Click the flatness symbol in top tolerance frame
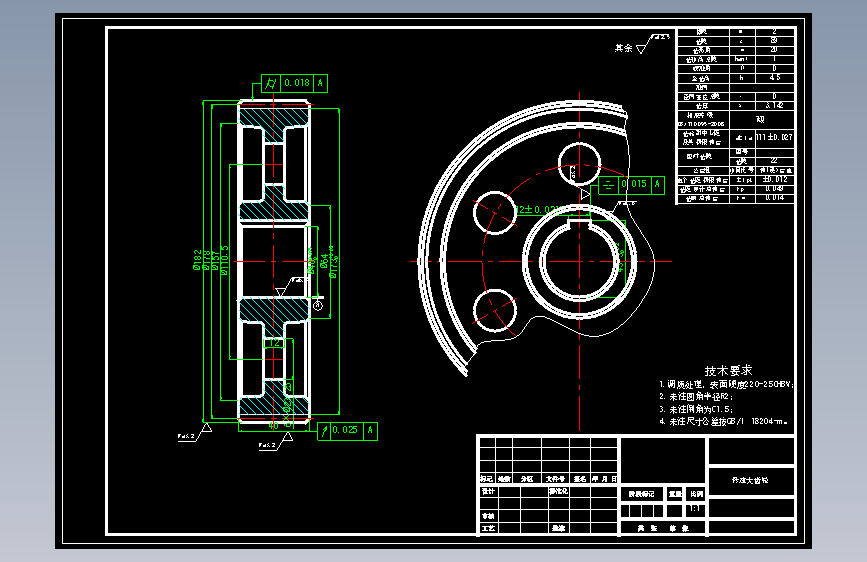 (x=271, y=83)
